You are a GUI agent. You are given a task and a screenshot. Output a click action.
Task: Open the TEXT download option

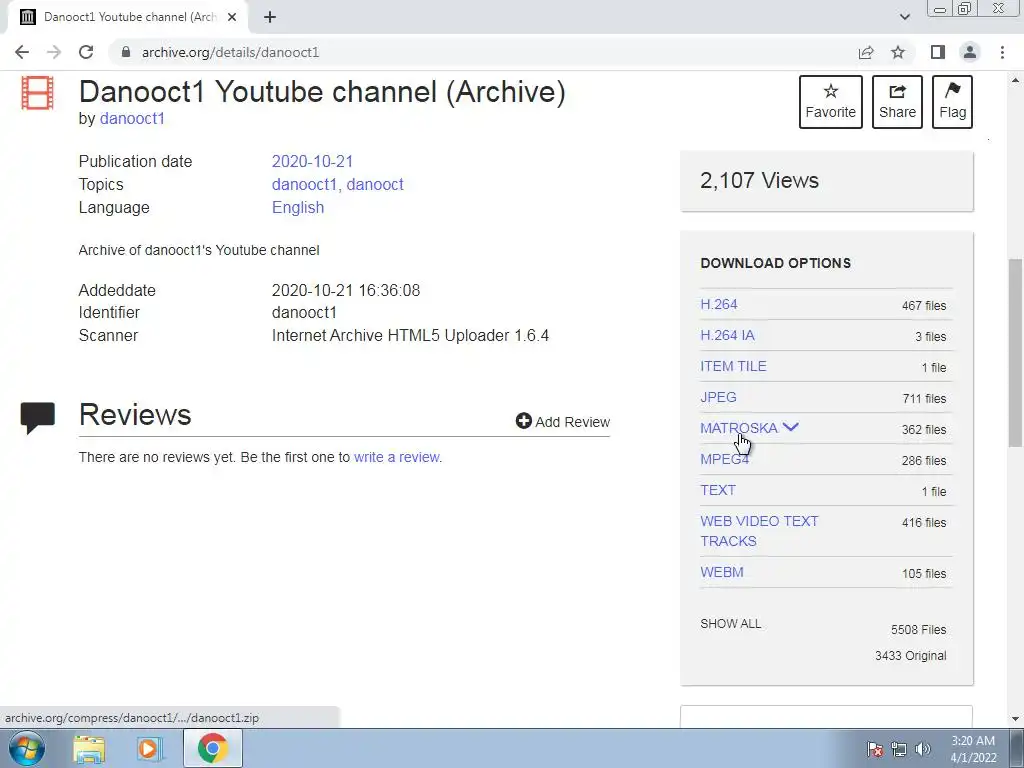pos(718,490)
